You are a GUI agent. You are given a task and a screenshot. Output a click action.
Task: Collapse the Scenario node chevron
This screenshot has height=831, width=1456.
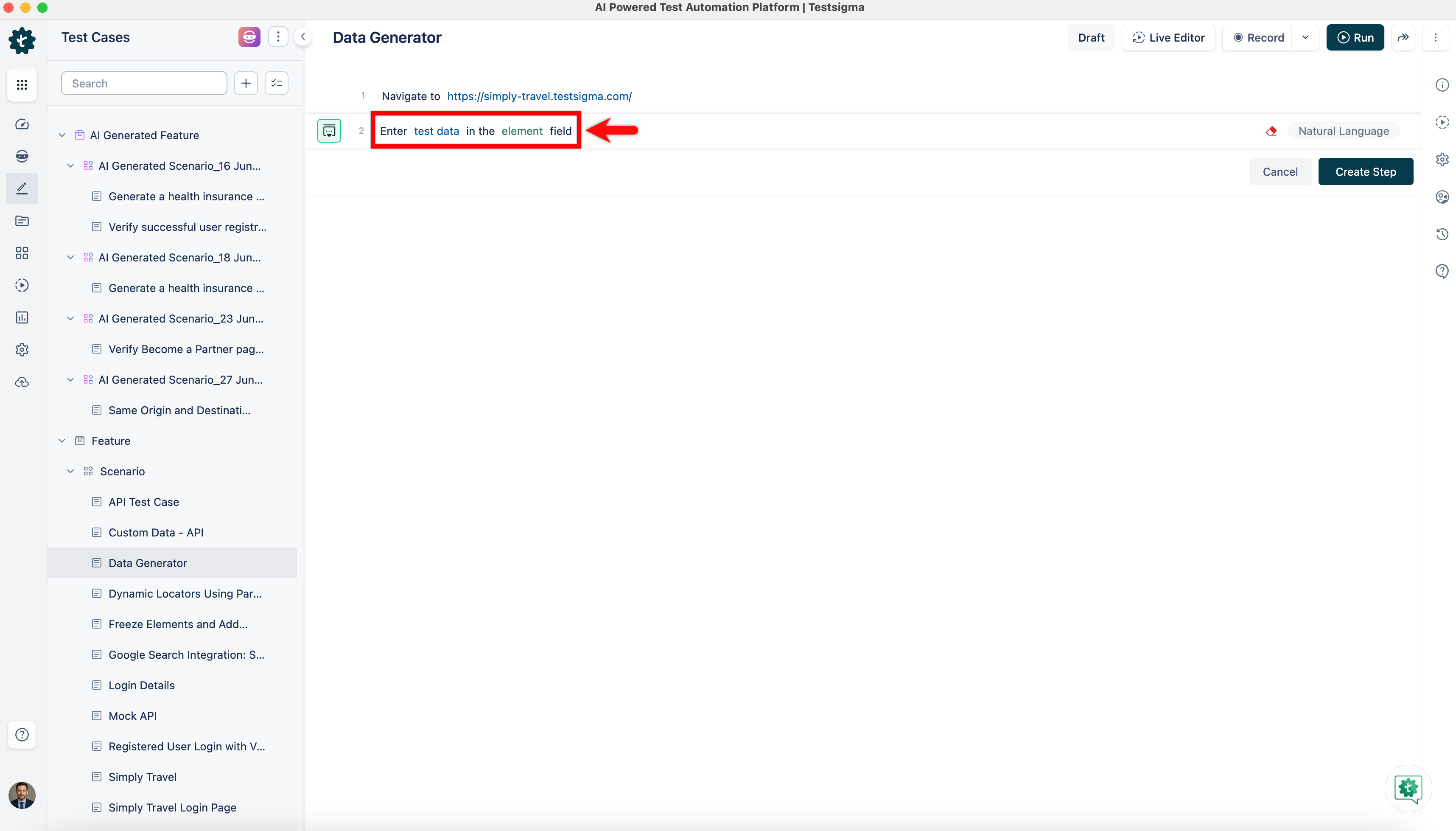70,472
